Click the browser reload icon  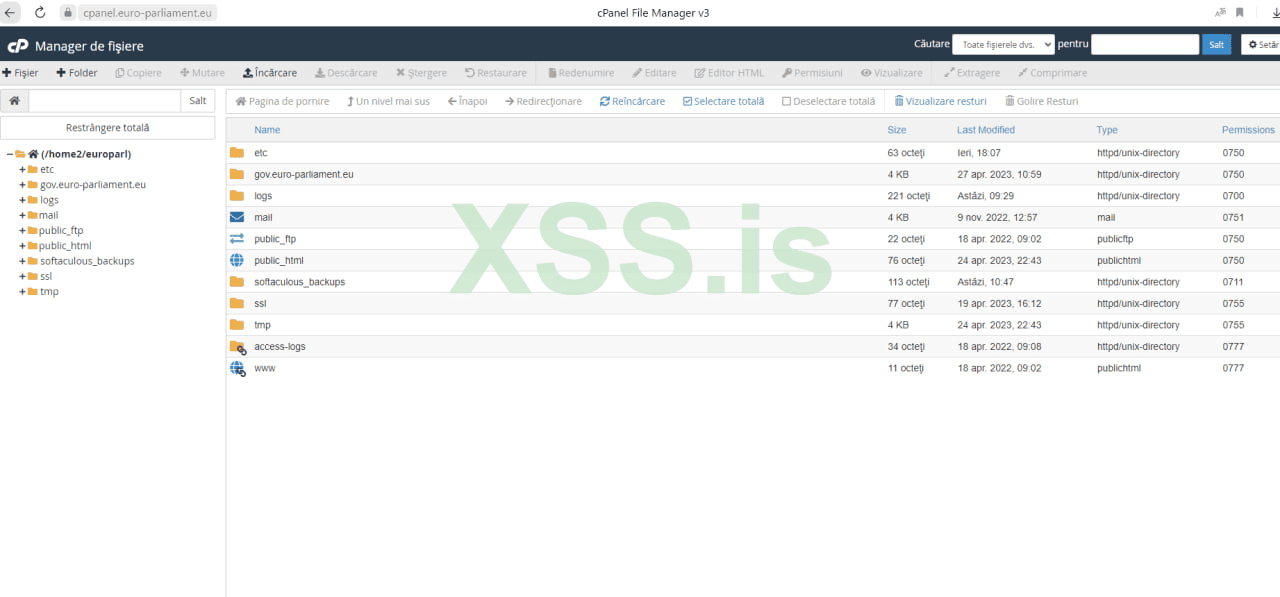[40, 13]
